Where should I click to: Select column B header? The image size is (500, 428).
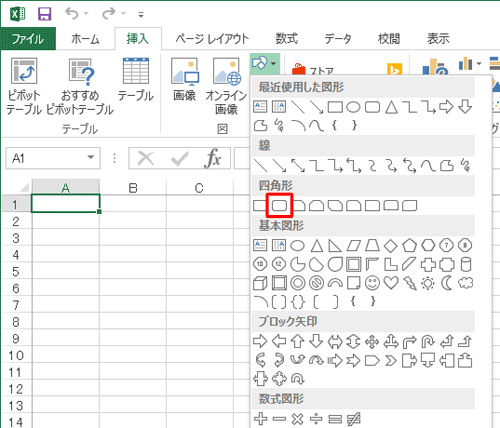(133, 188)
